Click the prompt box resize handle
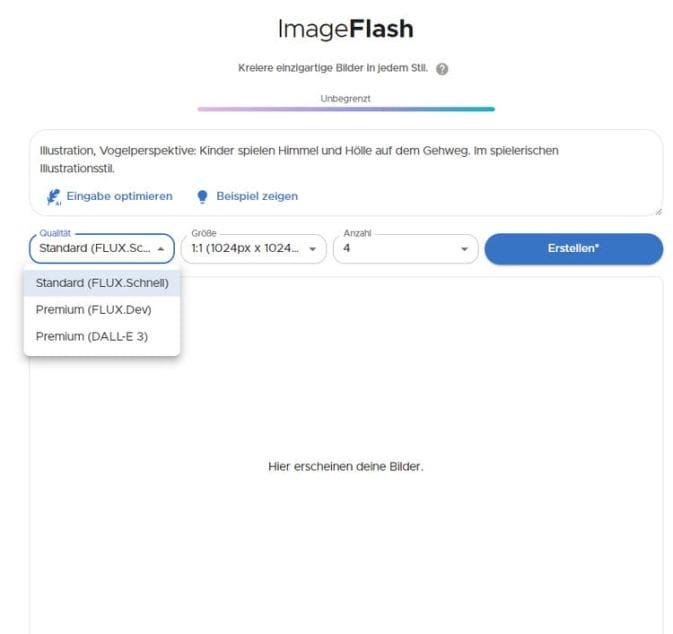673x634 pixels. pyautogui.click(x=658, y=211)
